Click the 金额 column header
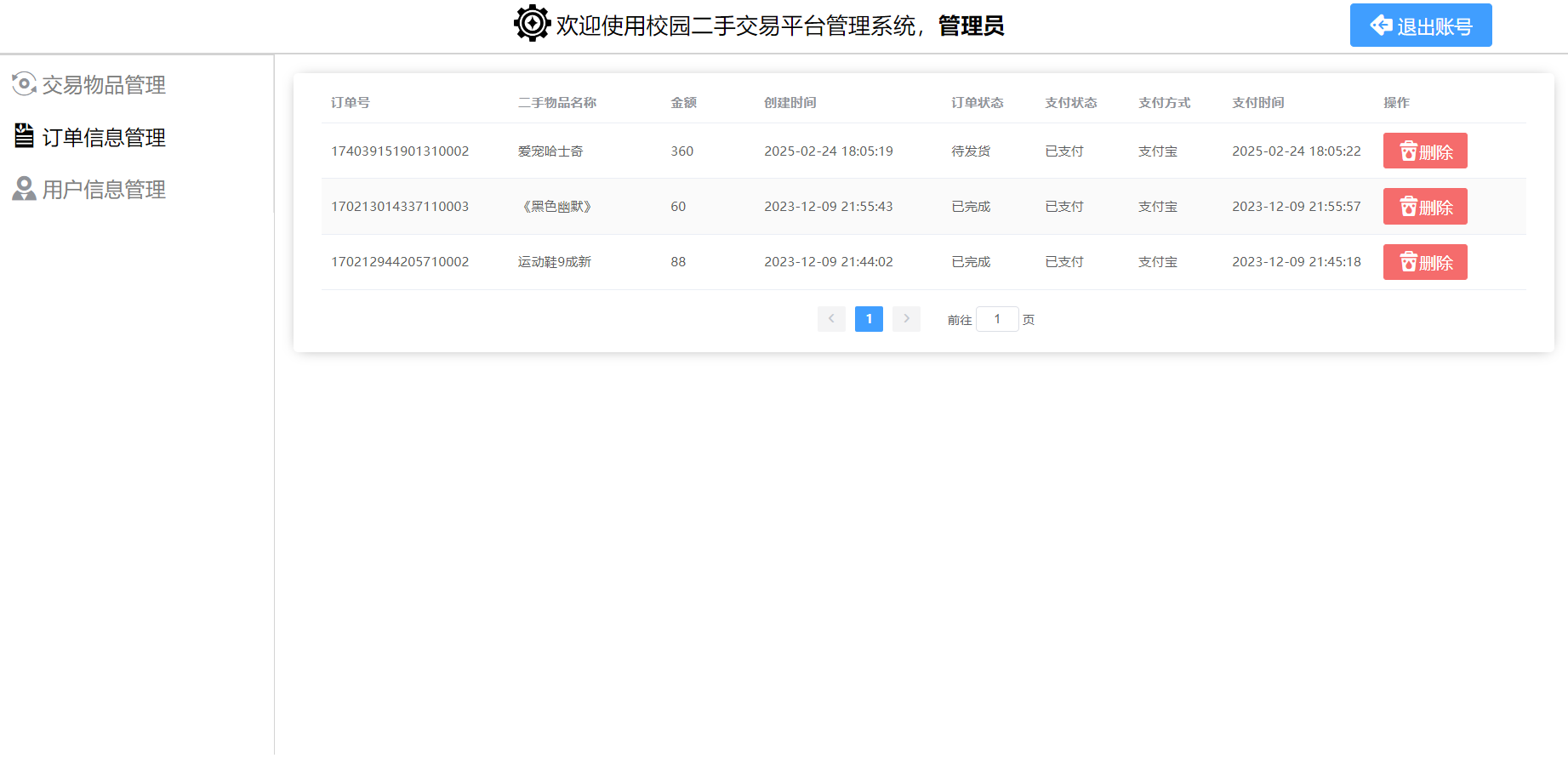Screen dimensions: 1568x781 [684, 102]
